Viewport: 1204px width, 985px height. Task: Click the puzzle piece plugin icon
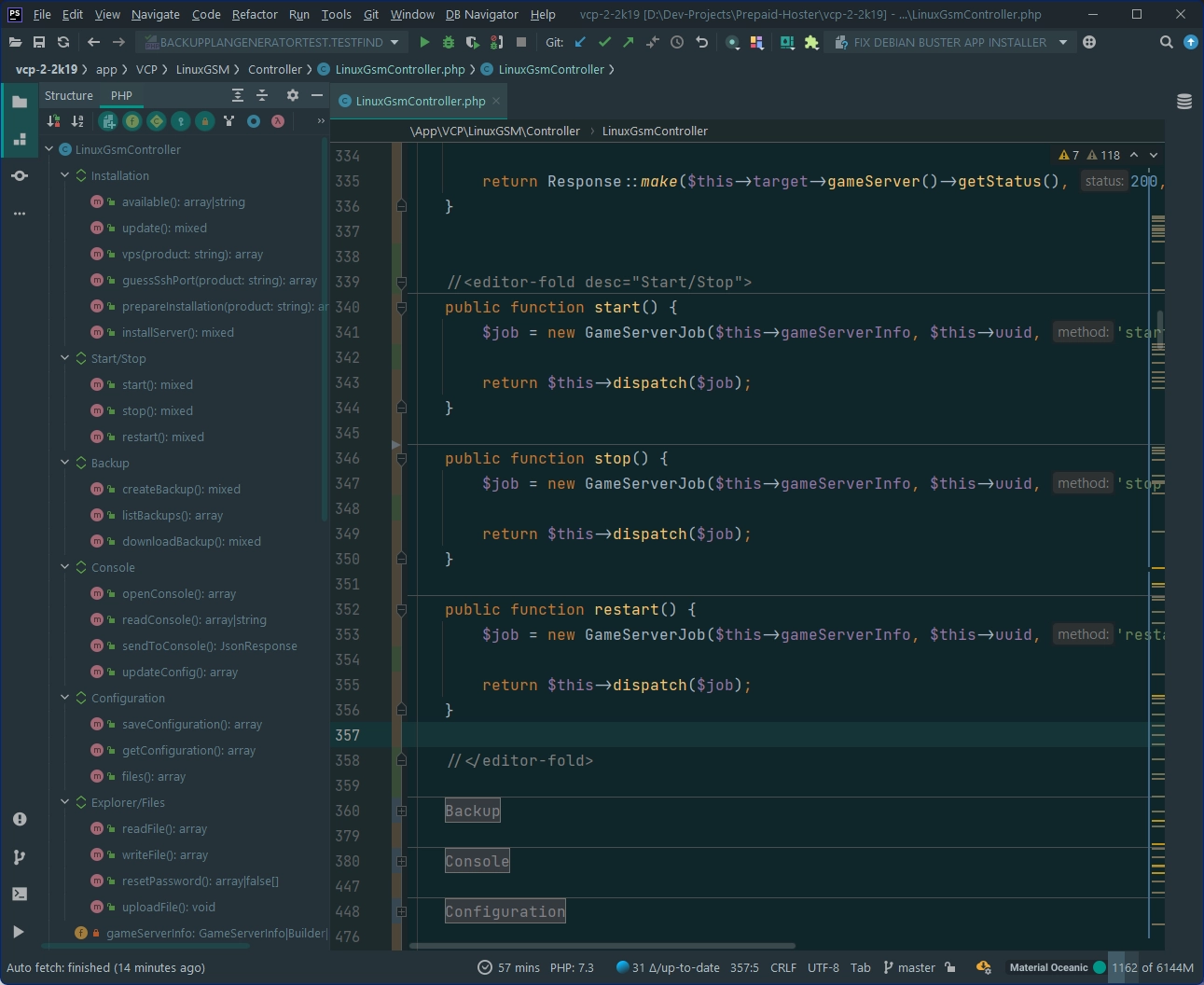[x=811, y=42]
